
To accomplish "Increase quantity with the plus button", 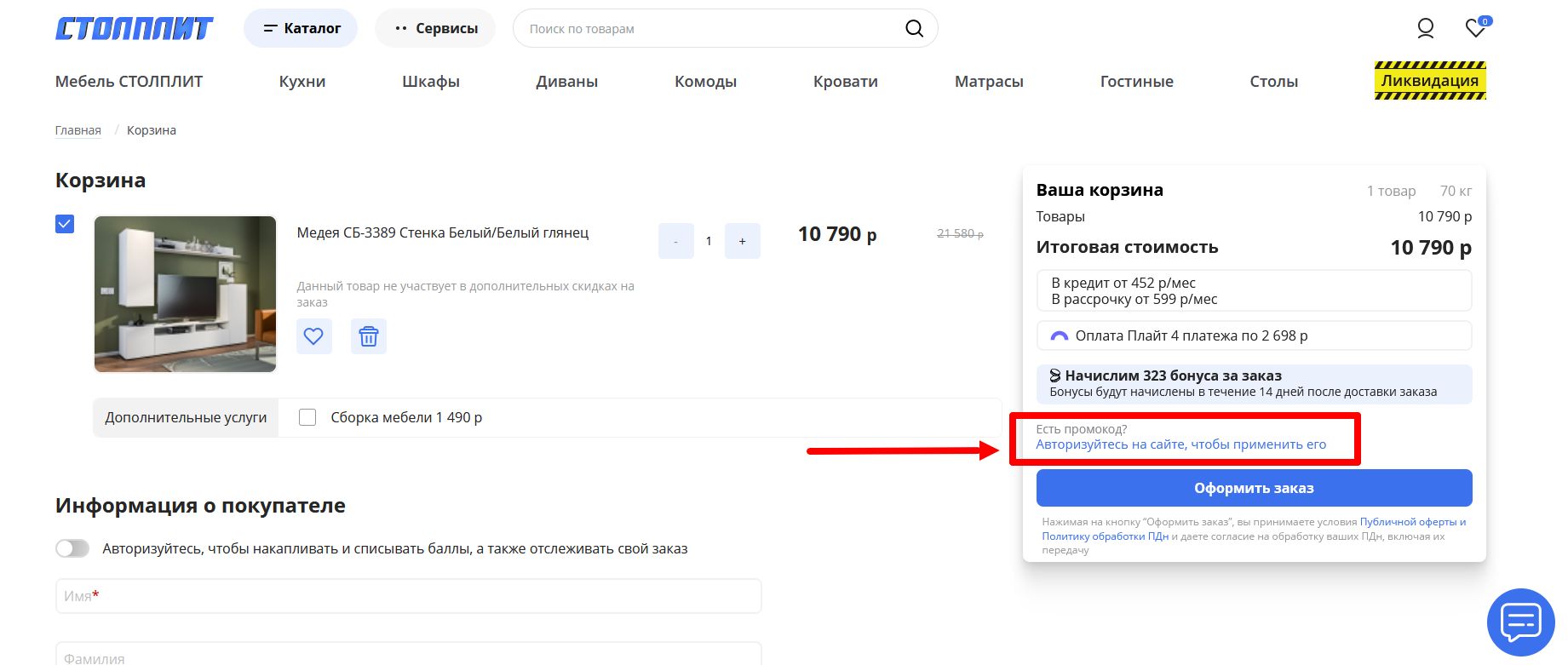I will [x=742, y=242].
